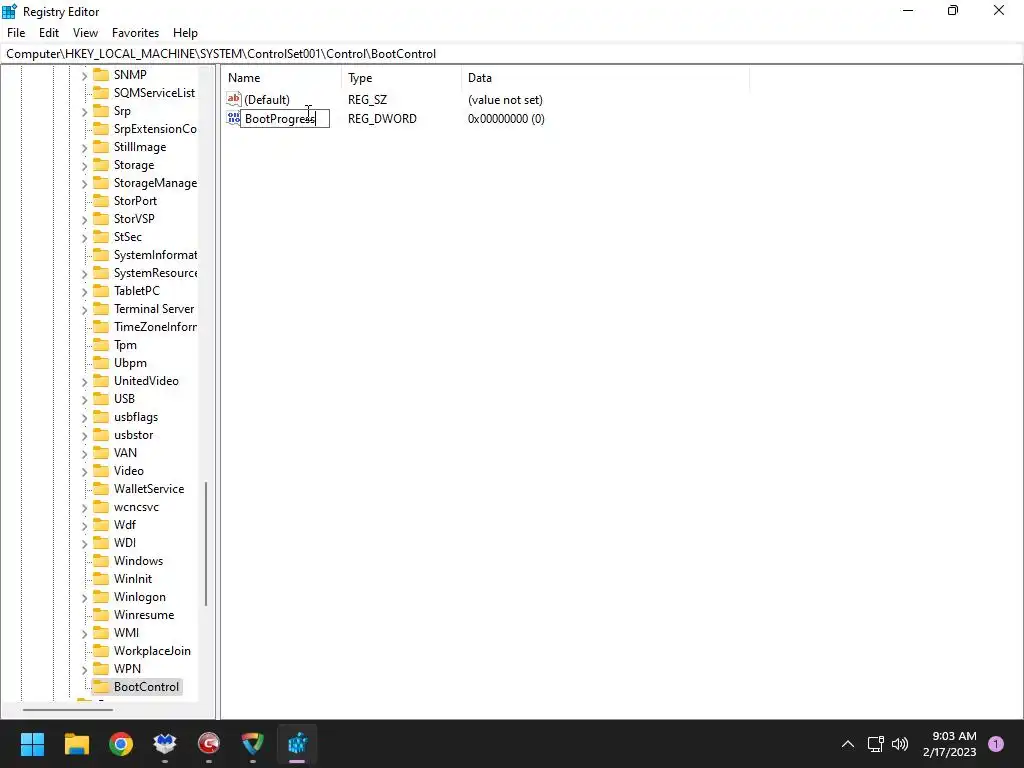Expand the WMI key
Image resolution: width=1024 pixels, height=768 pixels.
coord(84,633)
